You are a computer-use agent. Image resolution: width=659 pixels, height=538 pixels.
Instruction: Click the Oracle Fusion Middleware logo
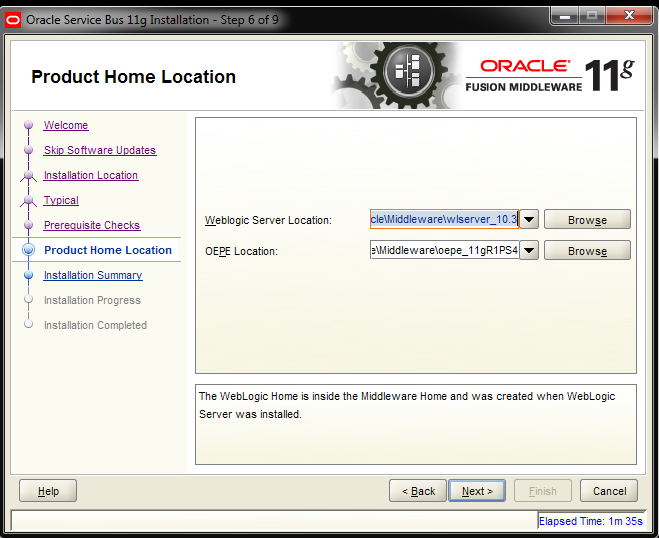tap(550, 75)
